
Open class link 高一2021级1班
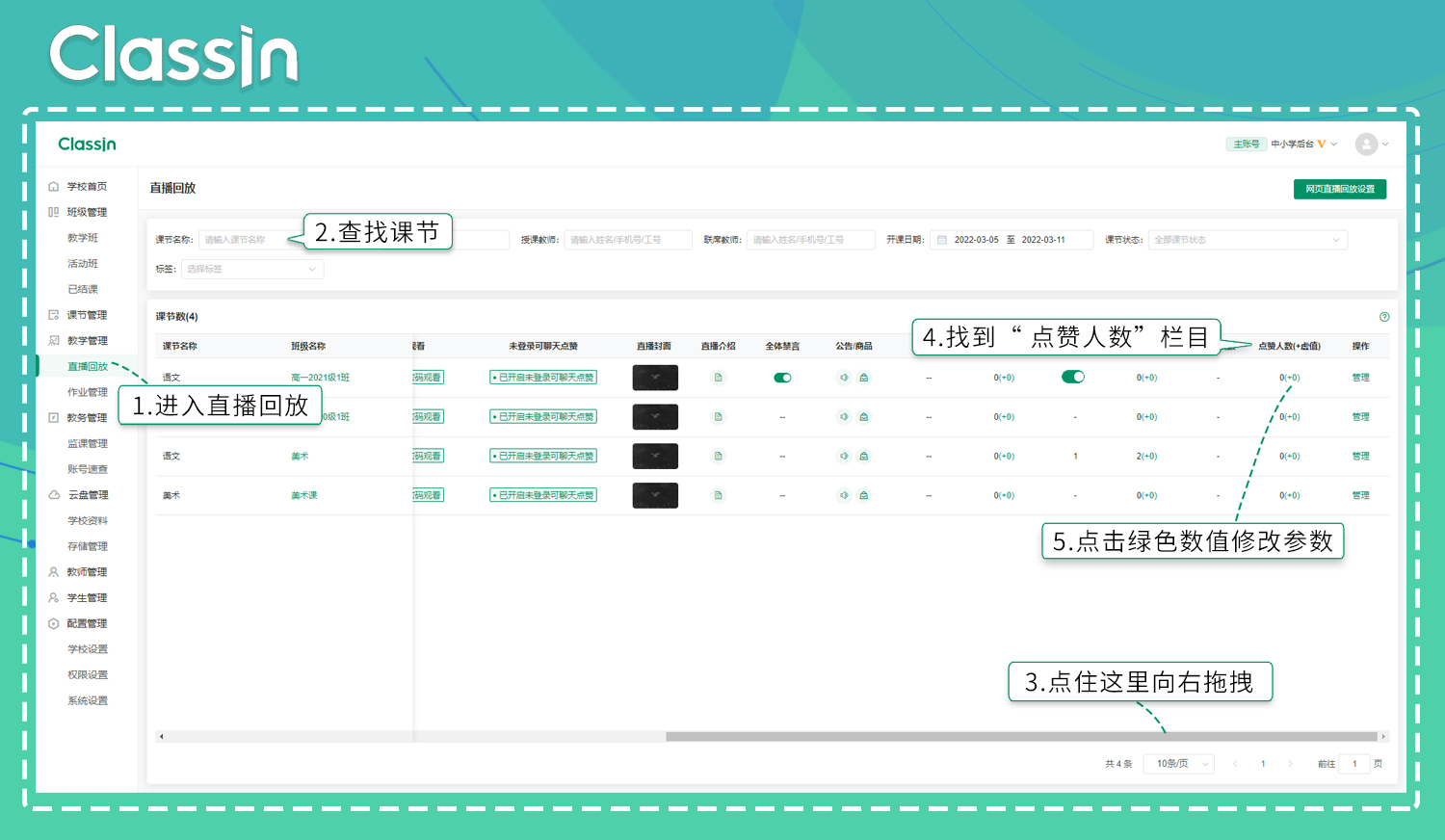point(320,378)
